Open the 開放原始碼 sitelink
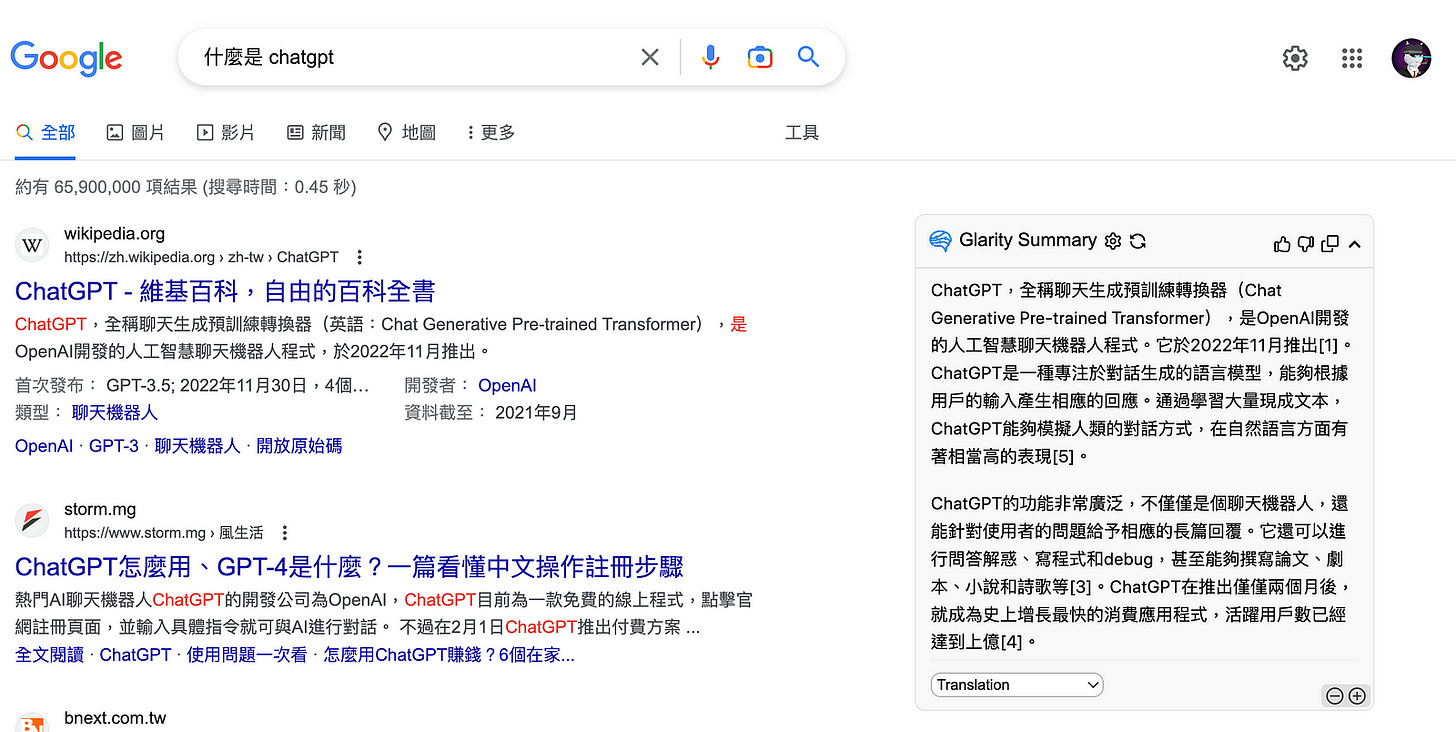This screenshot has width=1456, height=732. coord(299,446)
